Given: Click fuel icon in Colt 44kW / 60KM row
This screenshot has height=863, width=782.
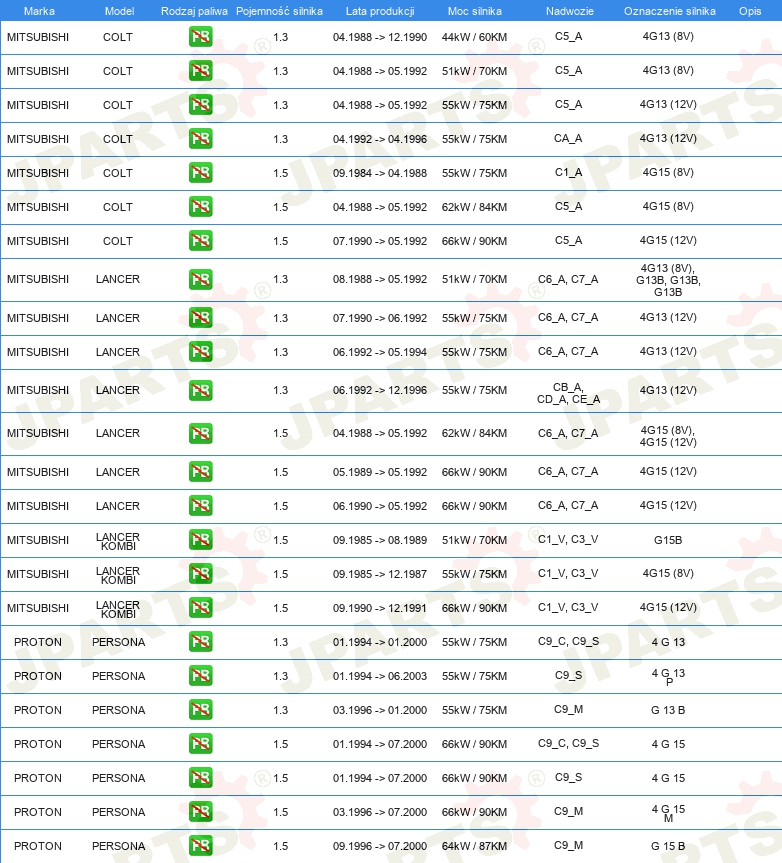Looking at the screenshot, I should [200, 37].
